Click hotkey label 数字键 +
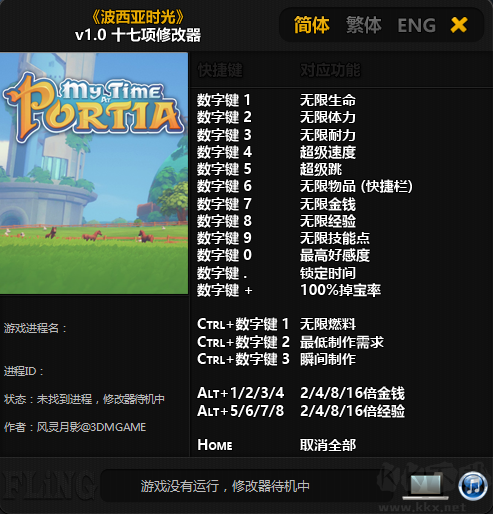 225,290
